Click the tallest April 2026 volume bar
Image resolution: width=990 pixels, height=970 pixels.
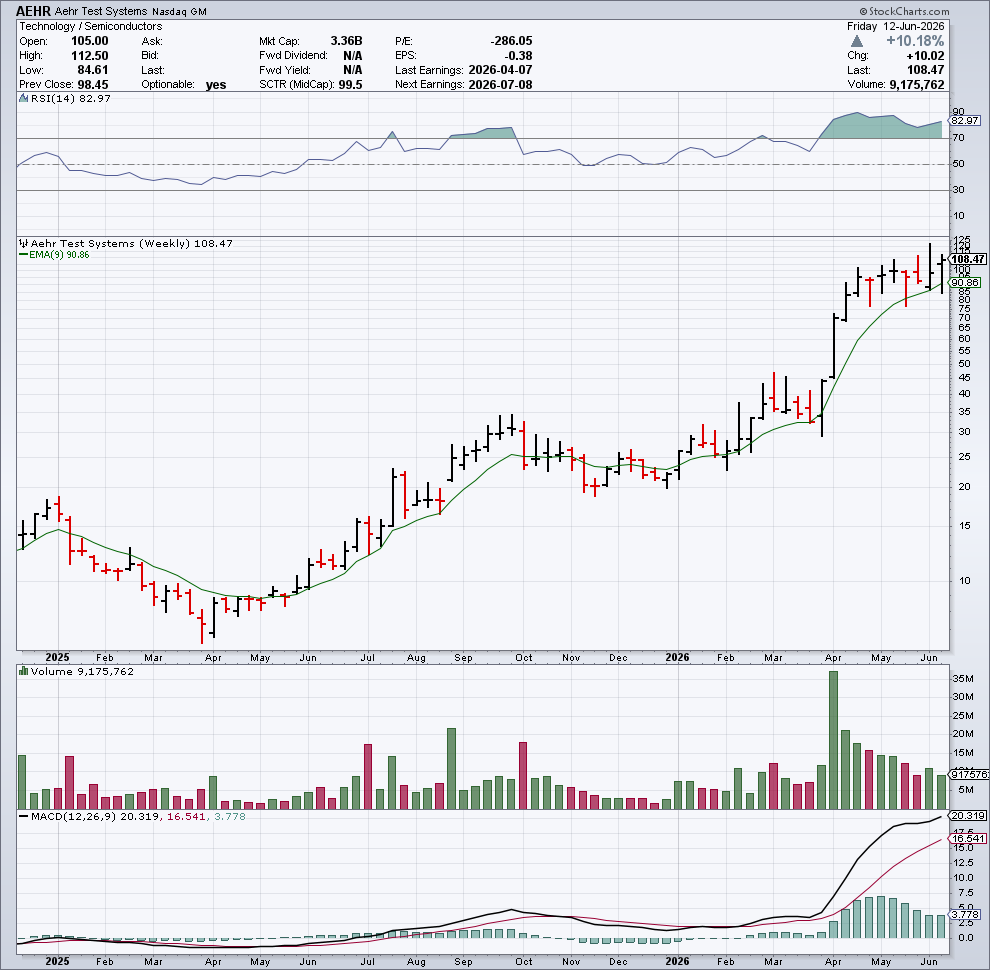[x=833, y=740]
